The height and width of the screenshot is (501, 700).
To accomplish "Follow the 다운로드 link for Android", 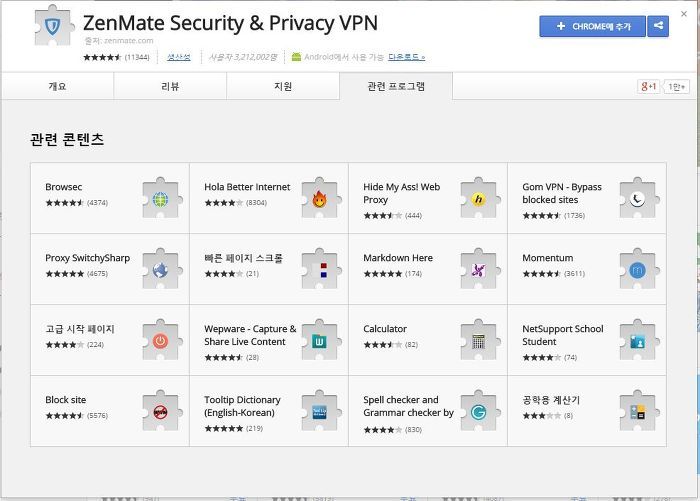I will point(407,57).
